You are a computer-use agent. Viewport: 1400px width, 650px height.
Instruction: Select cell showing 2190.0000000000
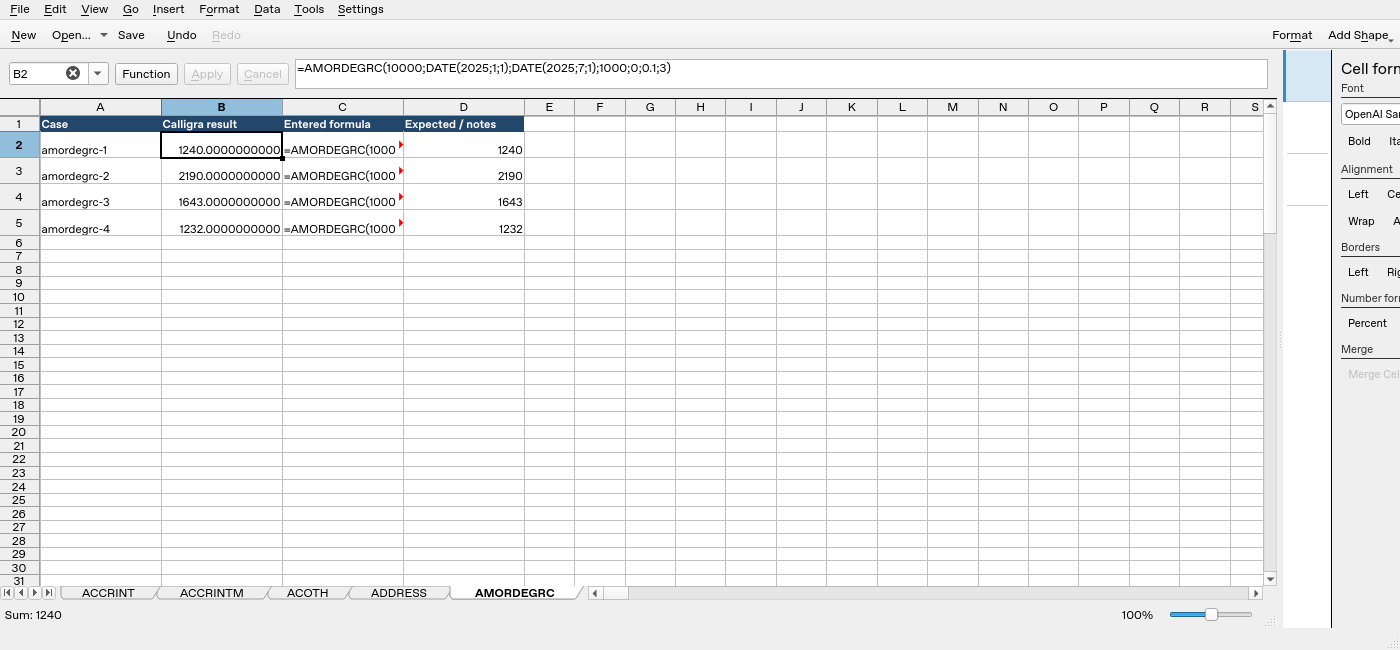[222, 171]
